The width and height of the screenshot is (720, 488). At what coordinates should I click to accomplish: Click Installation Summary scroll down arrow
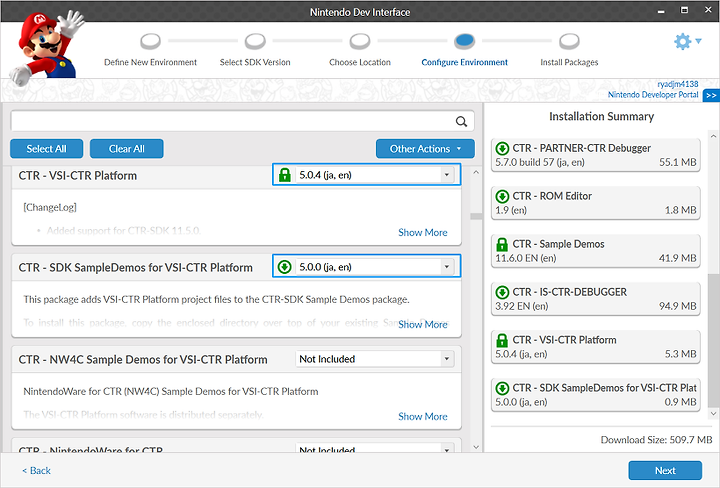(713, 414)
